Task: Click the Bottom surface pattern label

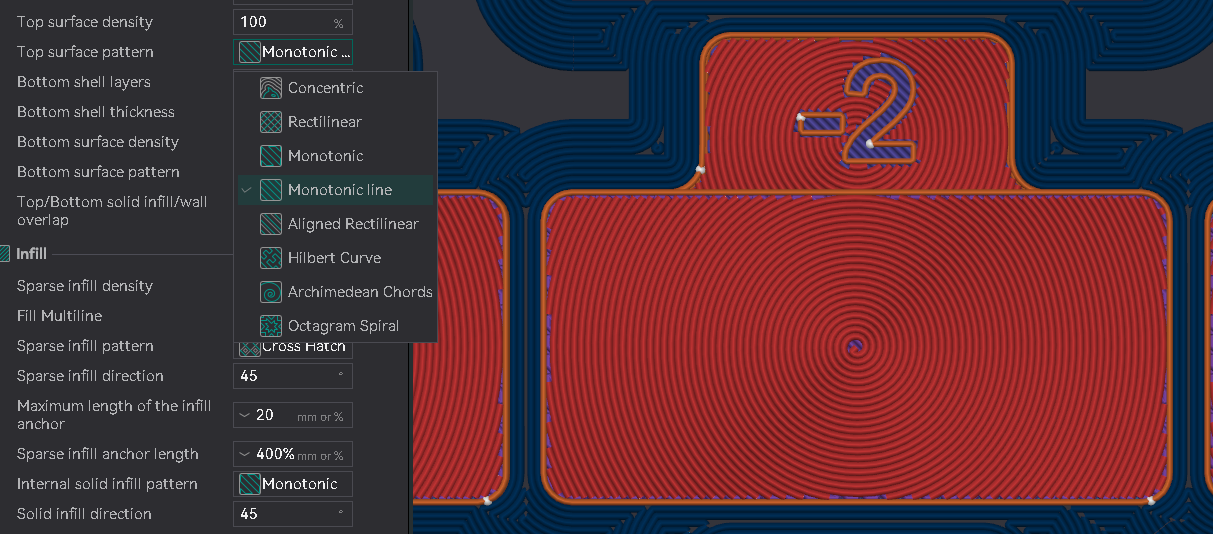Action: [98, 172]
